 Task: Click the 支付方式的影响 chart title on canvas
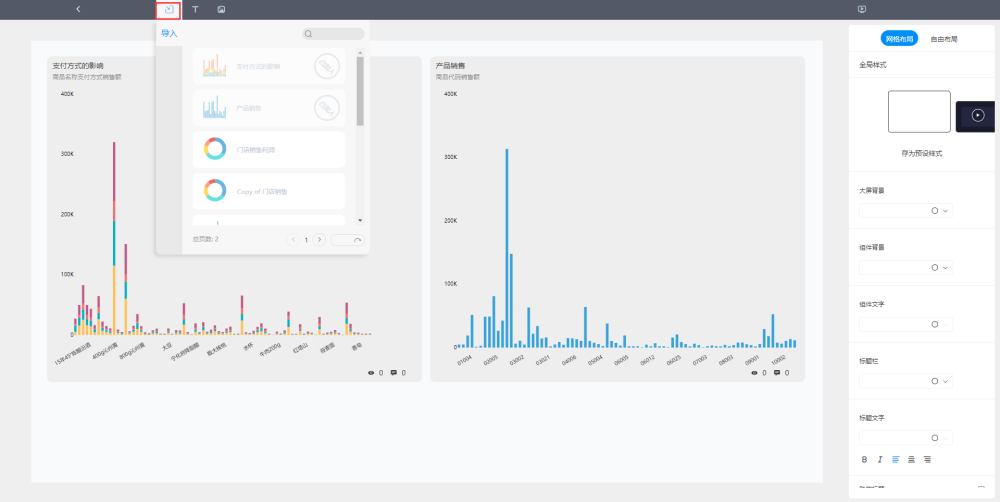(x=78, y=66)
